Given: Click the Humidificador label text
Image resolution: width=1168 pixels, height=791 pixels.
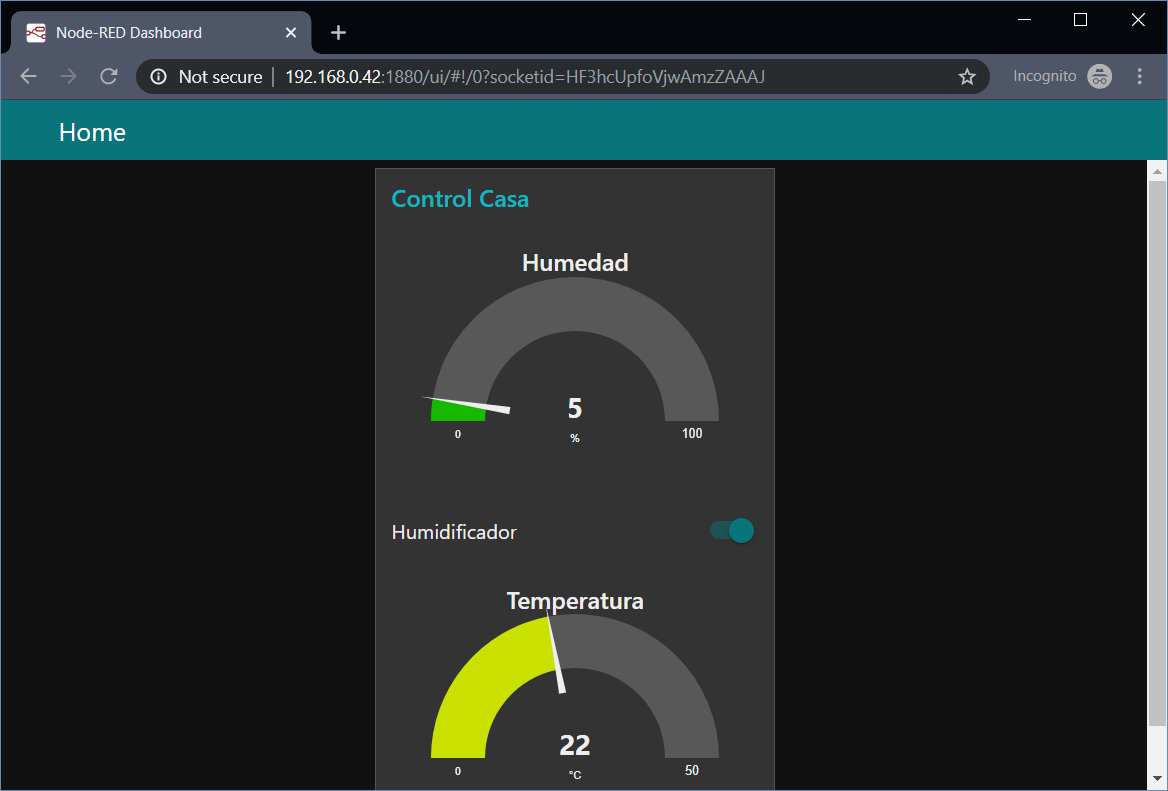Looking at the screenshot, I should tap(454, 532).
